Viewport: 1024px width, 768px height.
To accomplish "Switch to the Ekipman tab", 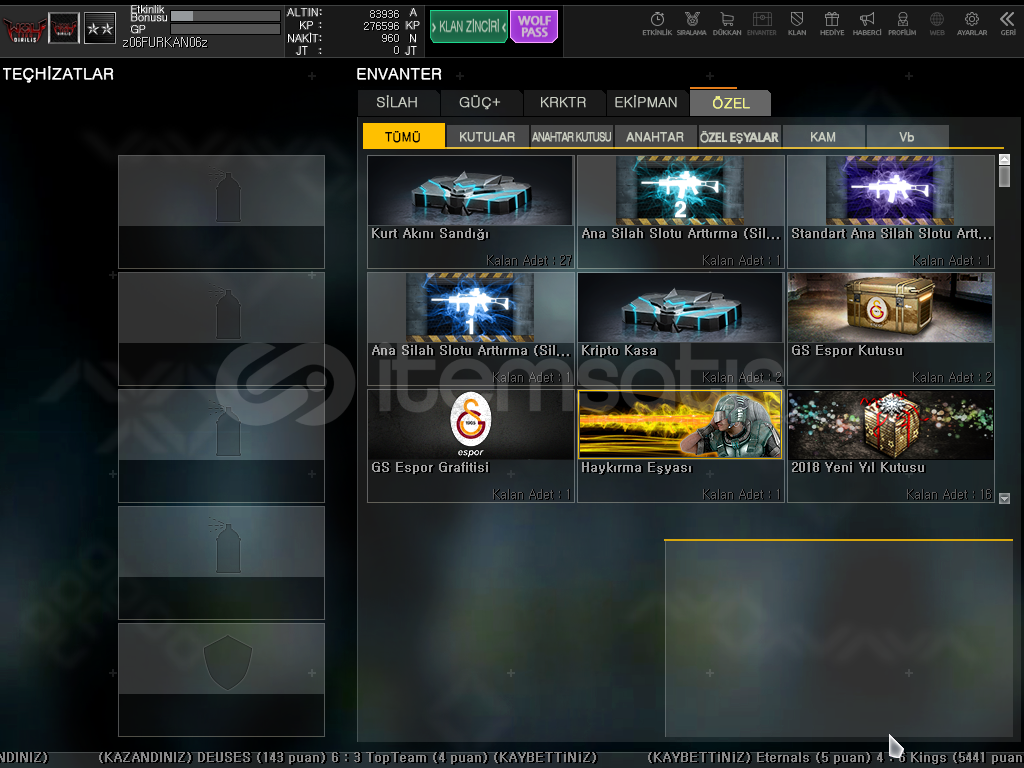I will pyautogui.click(x=645, y=102).
